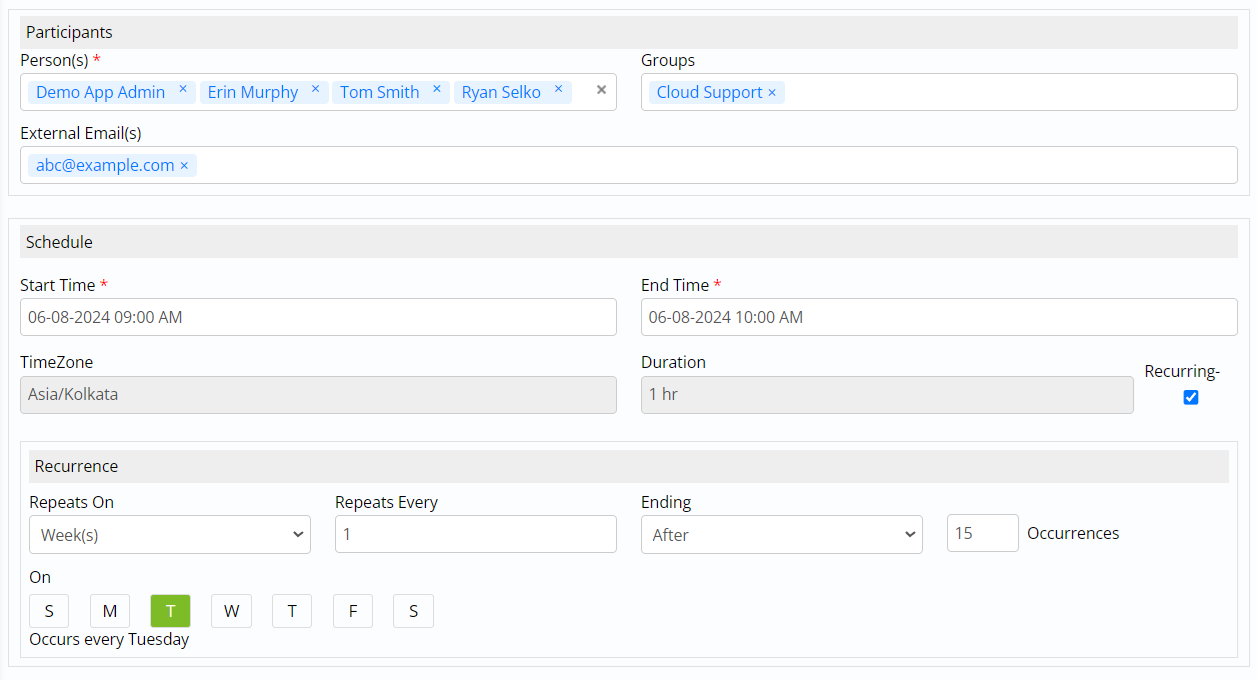Remove Tom Smith from participants
This screenshot has width=1257, height=680.
[437, 90]
